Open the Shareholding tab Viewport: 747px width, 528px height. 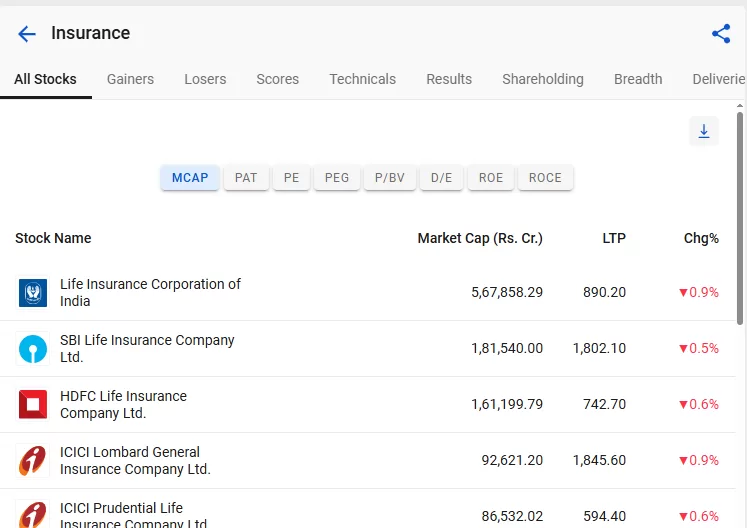542,79
